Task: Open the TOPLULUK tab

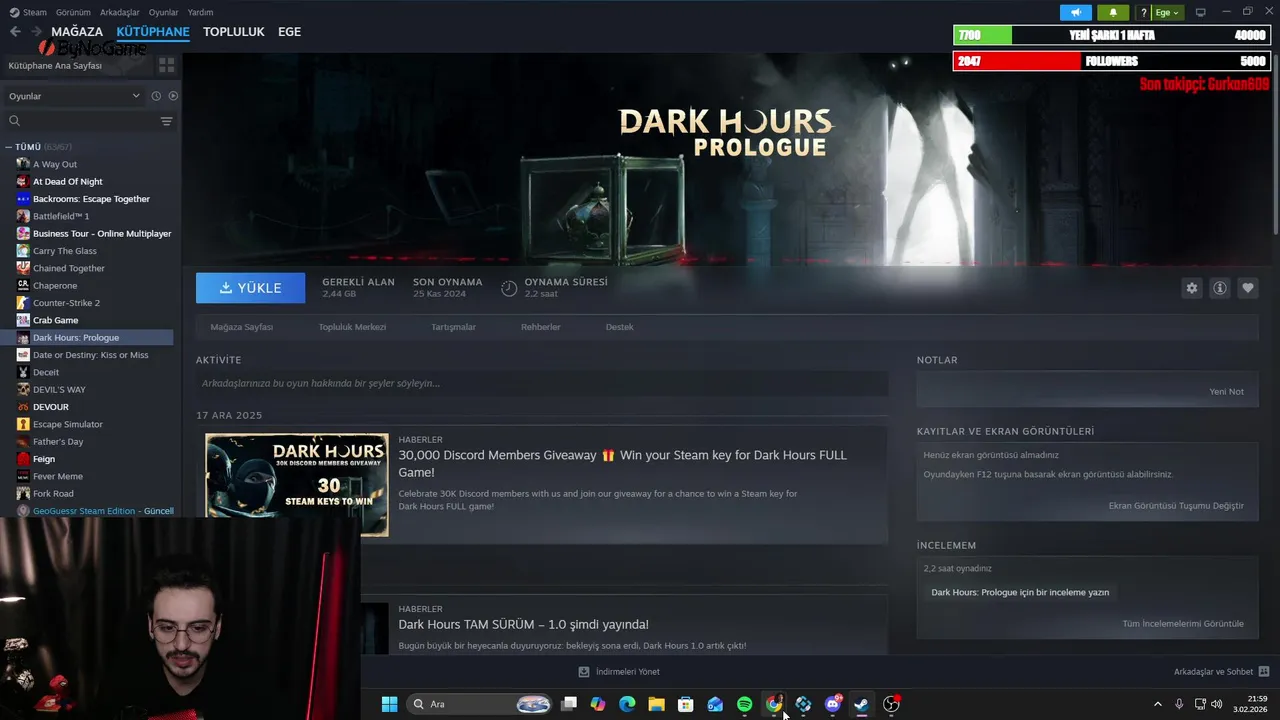Action: [x=234, y=32]
